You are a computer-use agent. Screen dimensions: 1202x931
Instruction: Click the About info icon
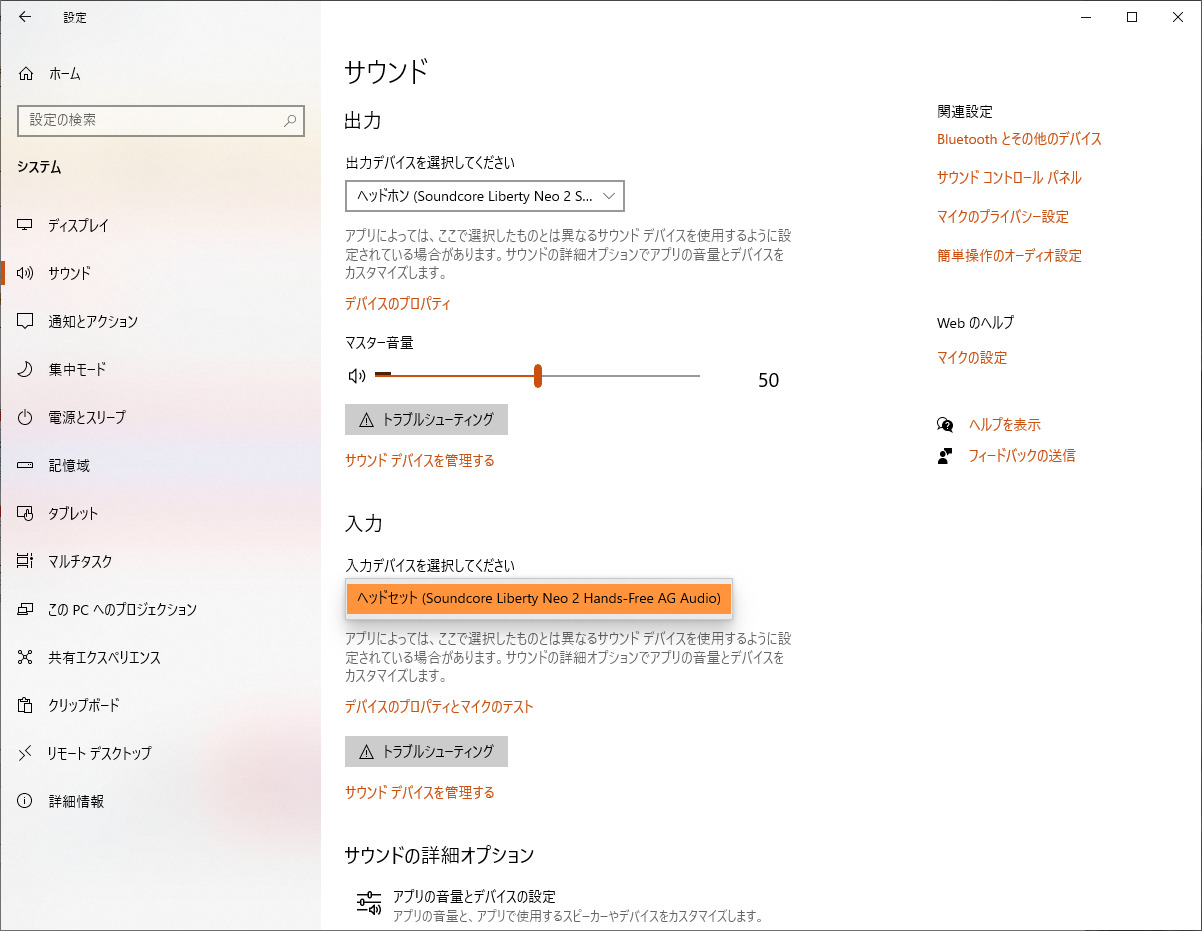[x=25, y=801]
